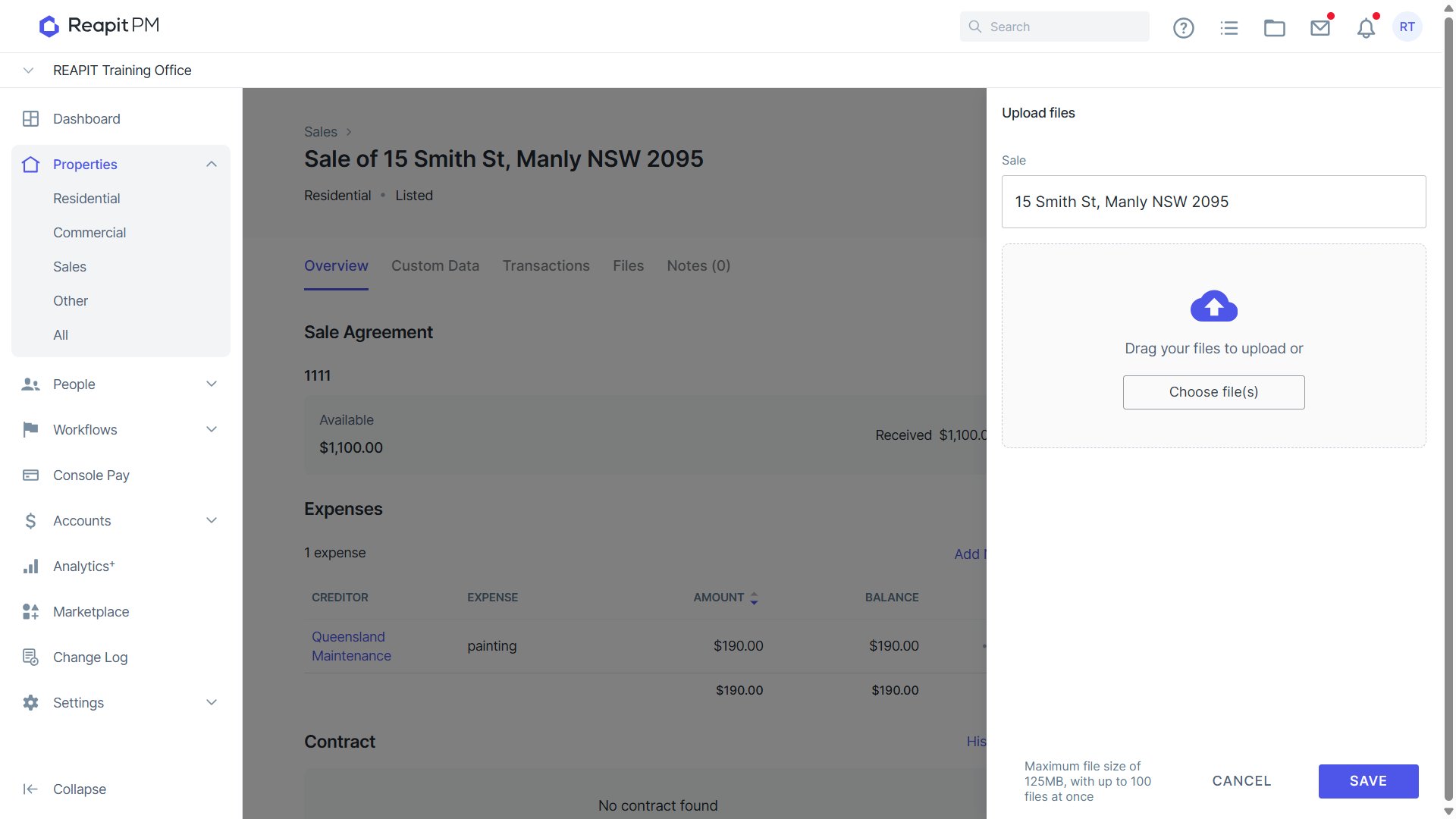Expand the Accounts menu chevron
Viewport: 1456px width, 819px height.
tap(212, 521)
